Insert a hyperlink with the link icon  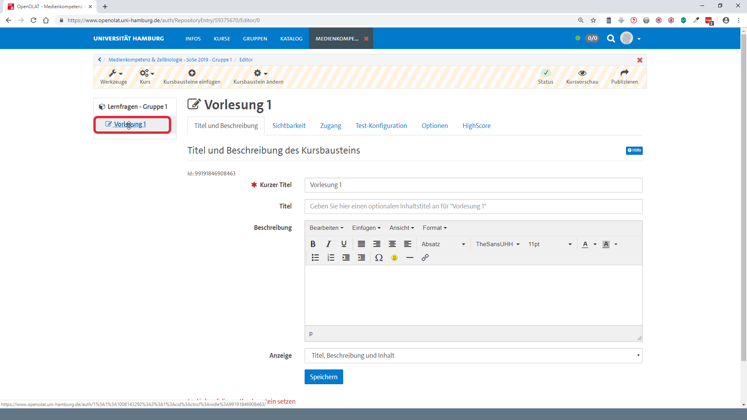[x=425, y=258]
